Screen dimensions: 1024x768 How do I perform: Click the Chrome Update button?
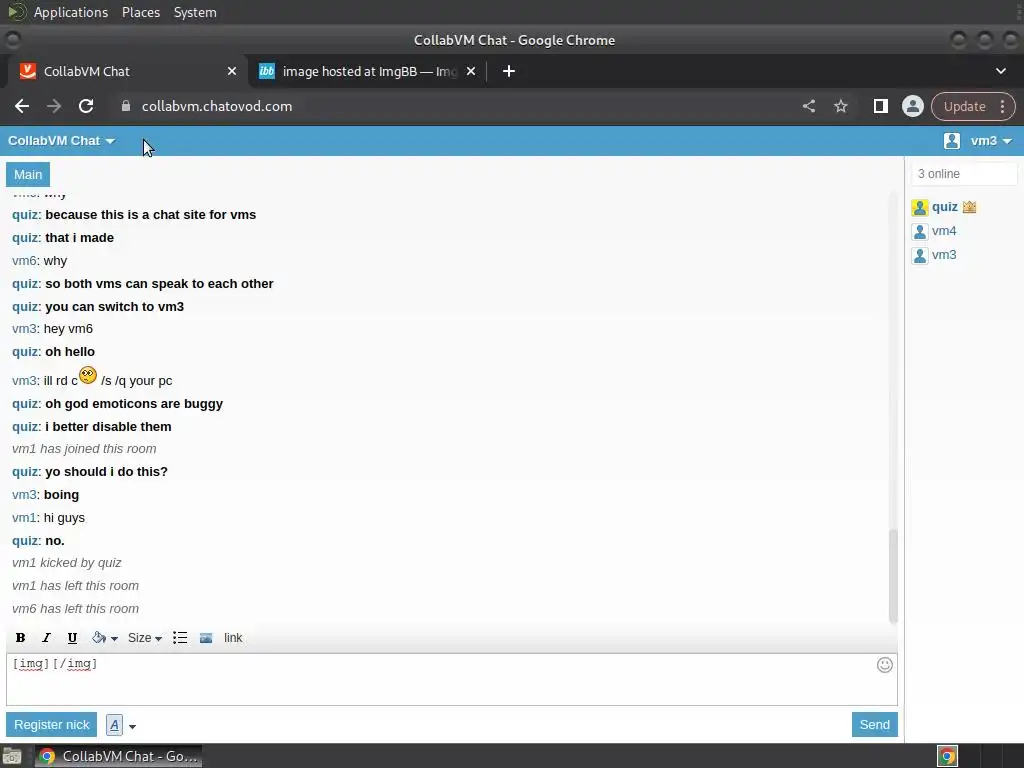pyautogui.click(x=964, y=106)
